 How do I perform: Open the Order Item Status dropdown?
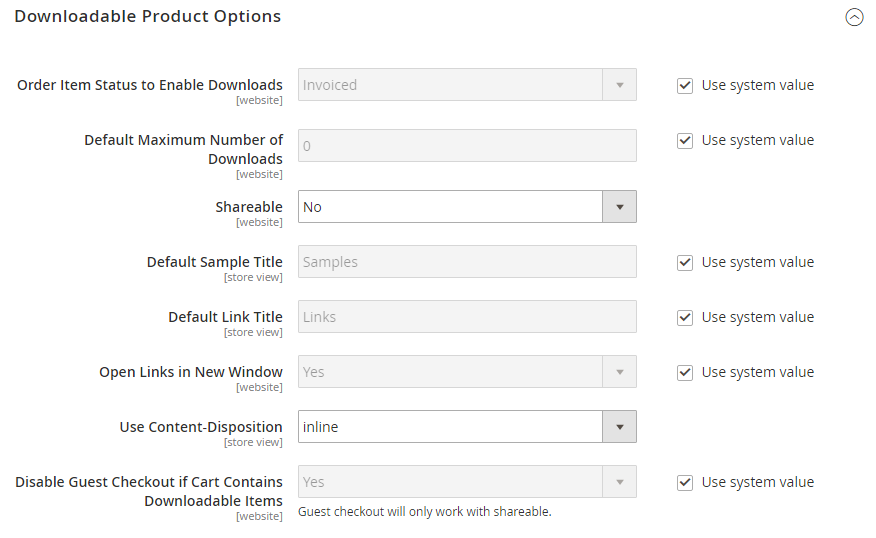pos(467,85)
